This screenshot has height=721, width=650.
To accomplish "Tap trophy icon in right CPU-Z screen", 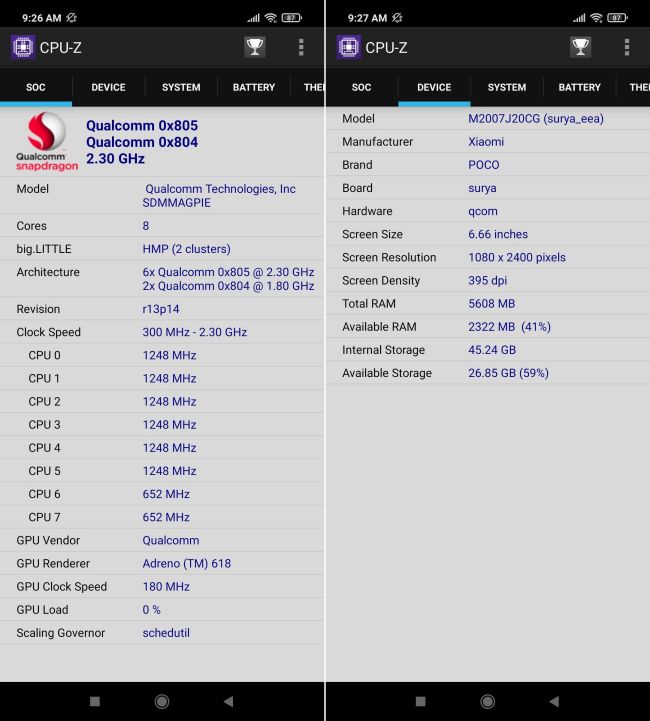I will tap(581, 47).
